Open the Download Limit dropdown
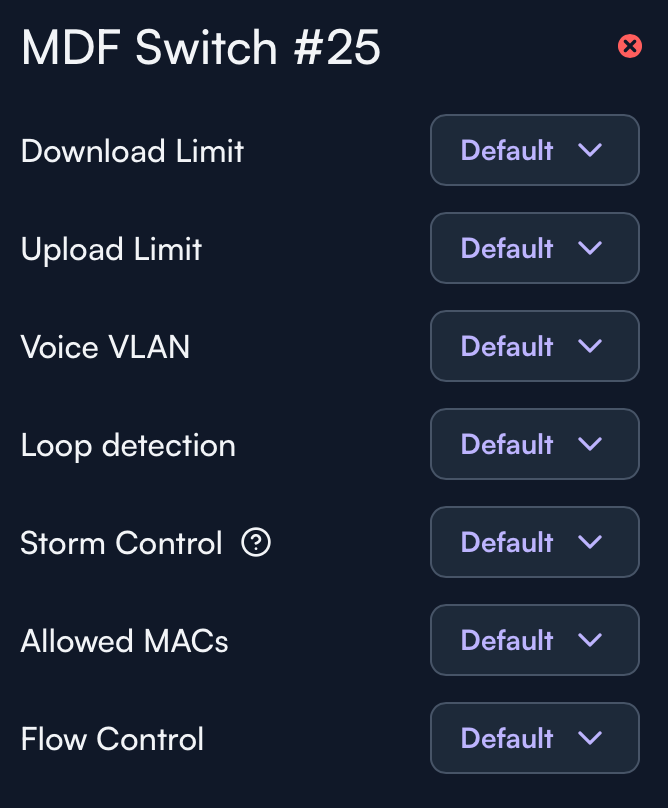668x808 pixels. pos(534,150)
